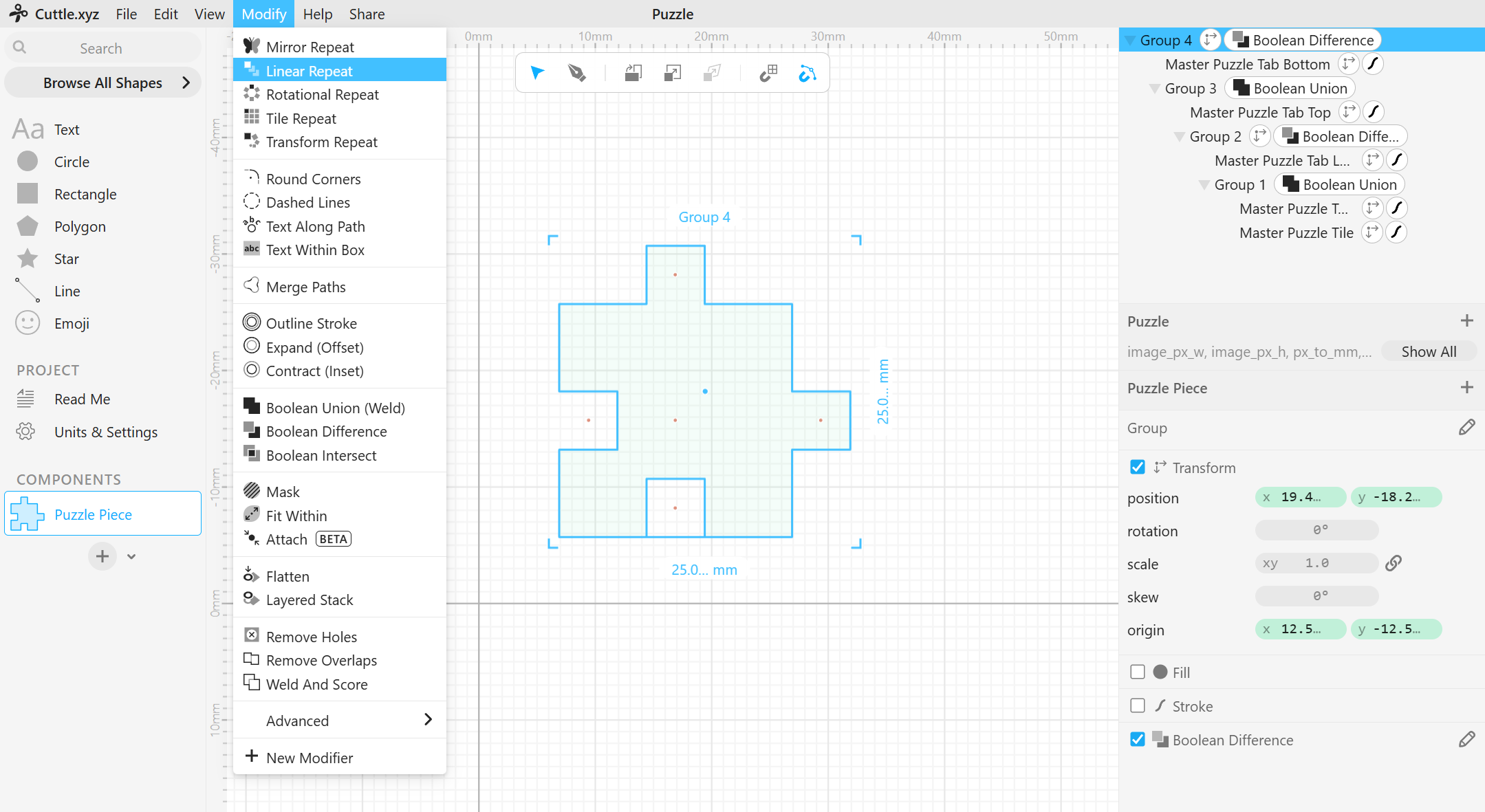Click the Scale tool icon in toolbar
Screen dimensions: 1485x812
tap(673, 72)
